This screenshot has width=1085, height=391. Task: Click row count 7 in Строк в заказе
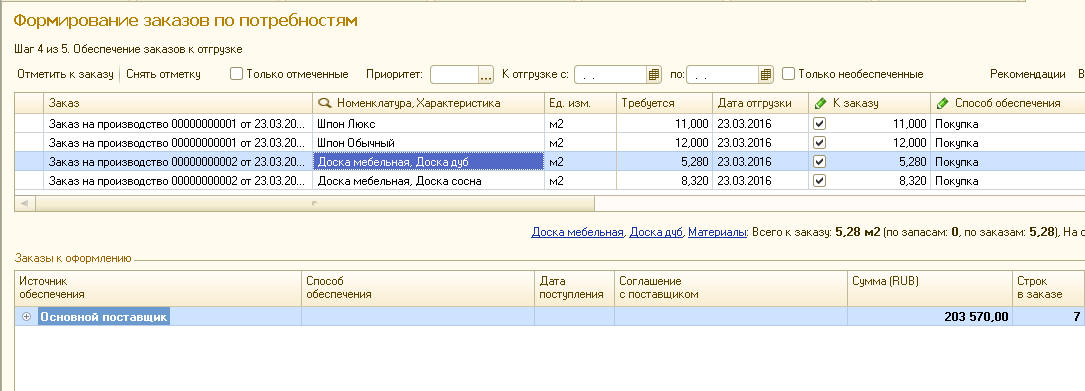(x=1077, y=317)
